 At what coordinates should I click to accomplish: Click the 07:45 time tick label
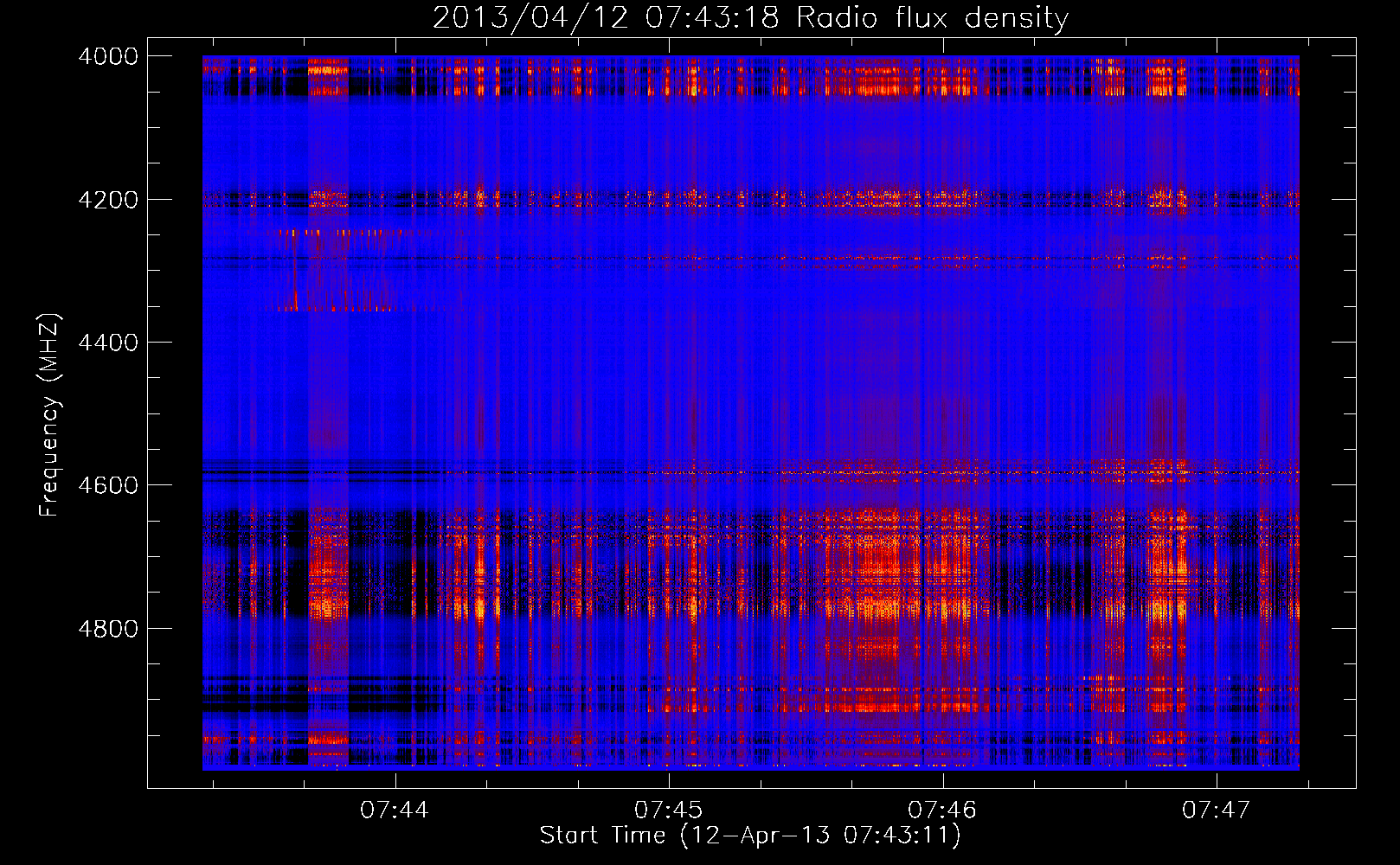click(x=668, y=810)
